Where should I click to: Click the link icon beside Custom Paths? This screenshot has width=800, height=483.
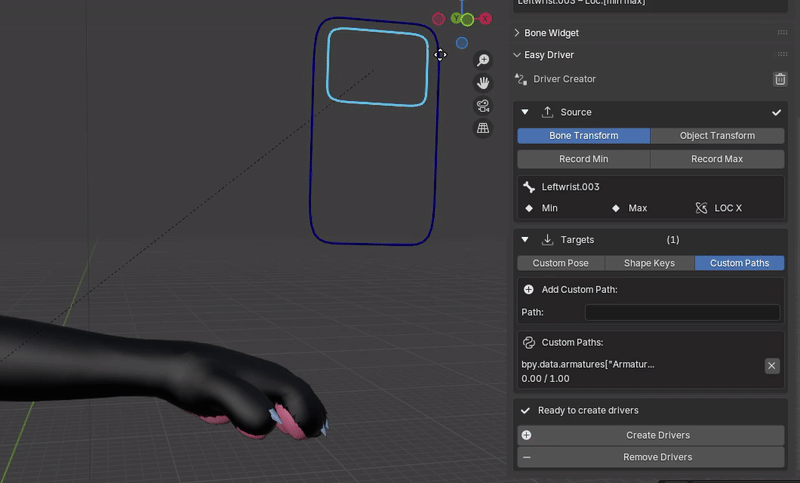[529, 343]
